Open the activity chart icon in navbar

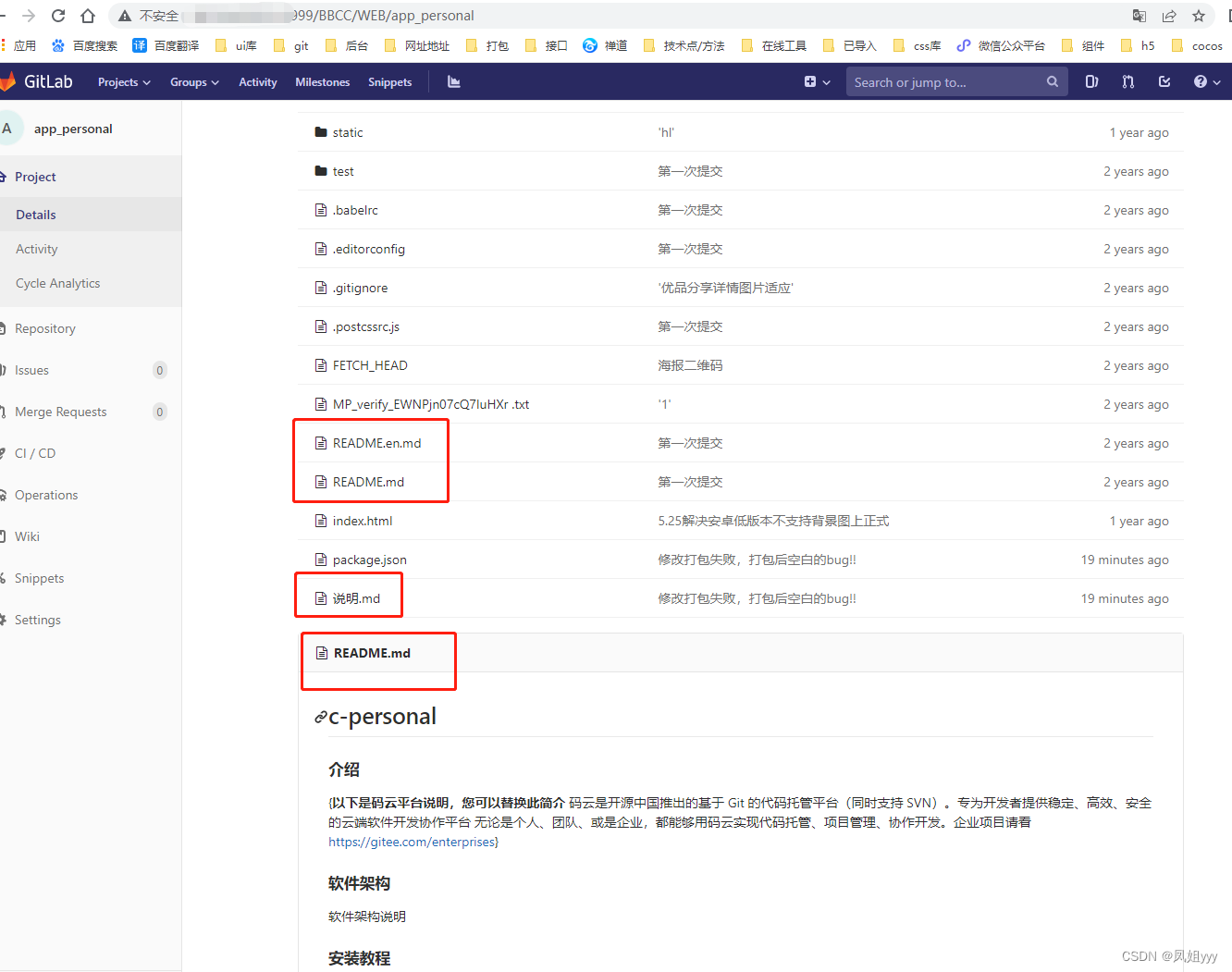(x=452, y=82)
